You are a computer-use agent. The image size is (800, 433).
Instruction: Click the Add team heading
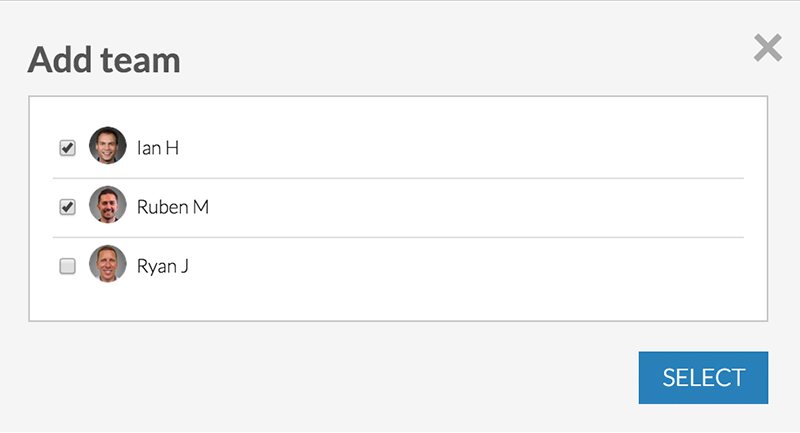tap(104, 60)
